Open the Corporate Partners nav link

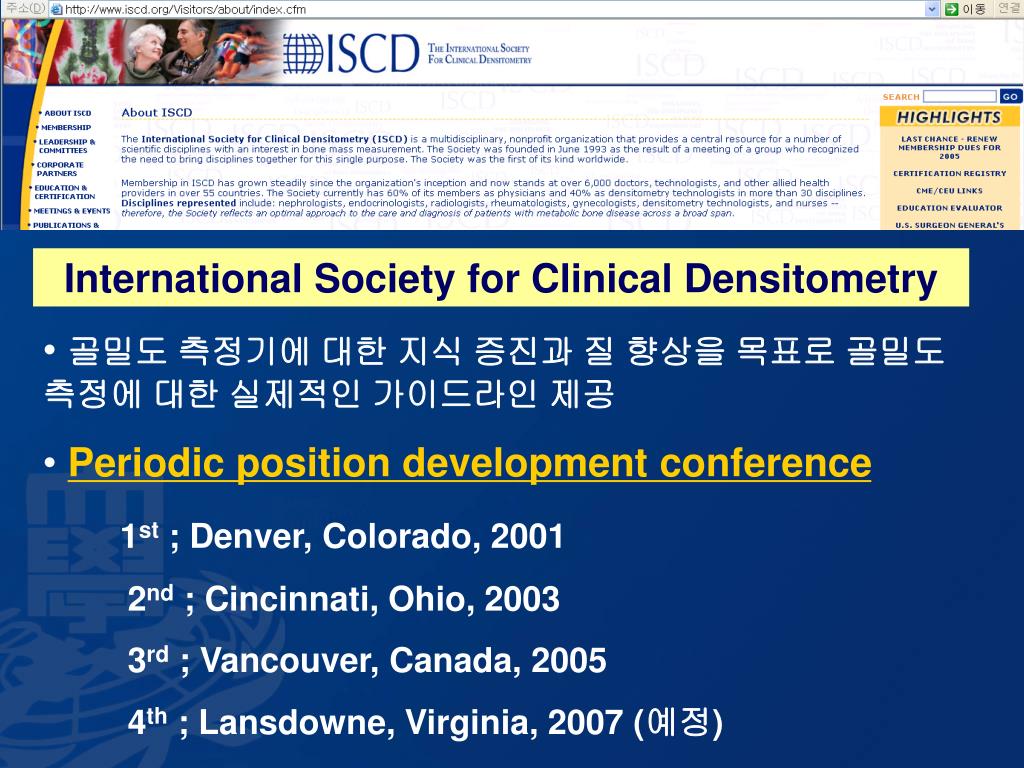tap(59, 169)
